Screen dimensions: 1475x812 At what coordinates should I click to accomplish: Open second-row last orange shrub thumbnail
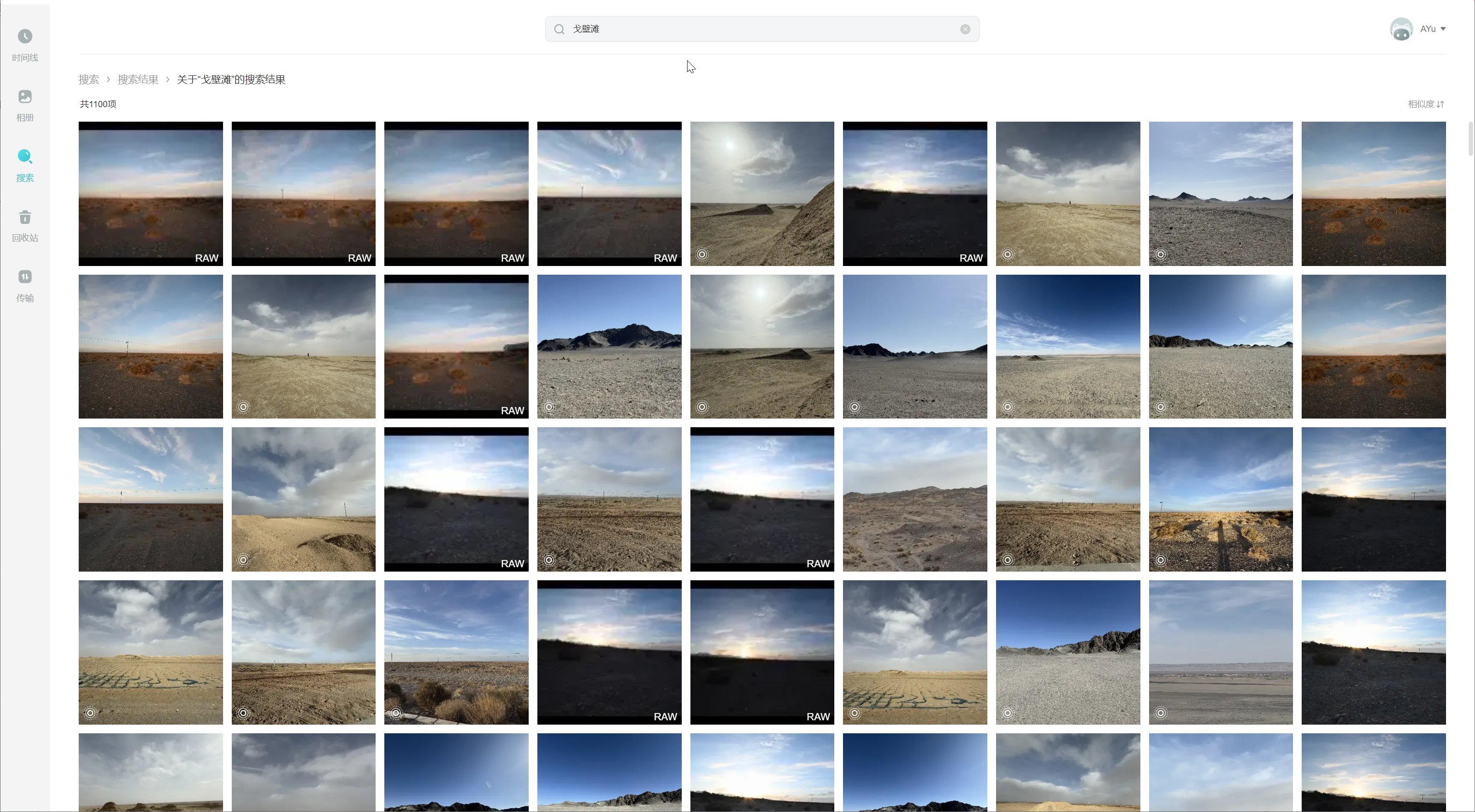pyautogui.click(x=1374, y=347)
